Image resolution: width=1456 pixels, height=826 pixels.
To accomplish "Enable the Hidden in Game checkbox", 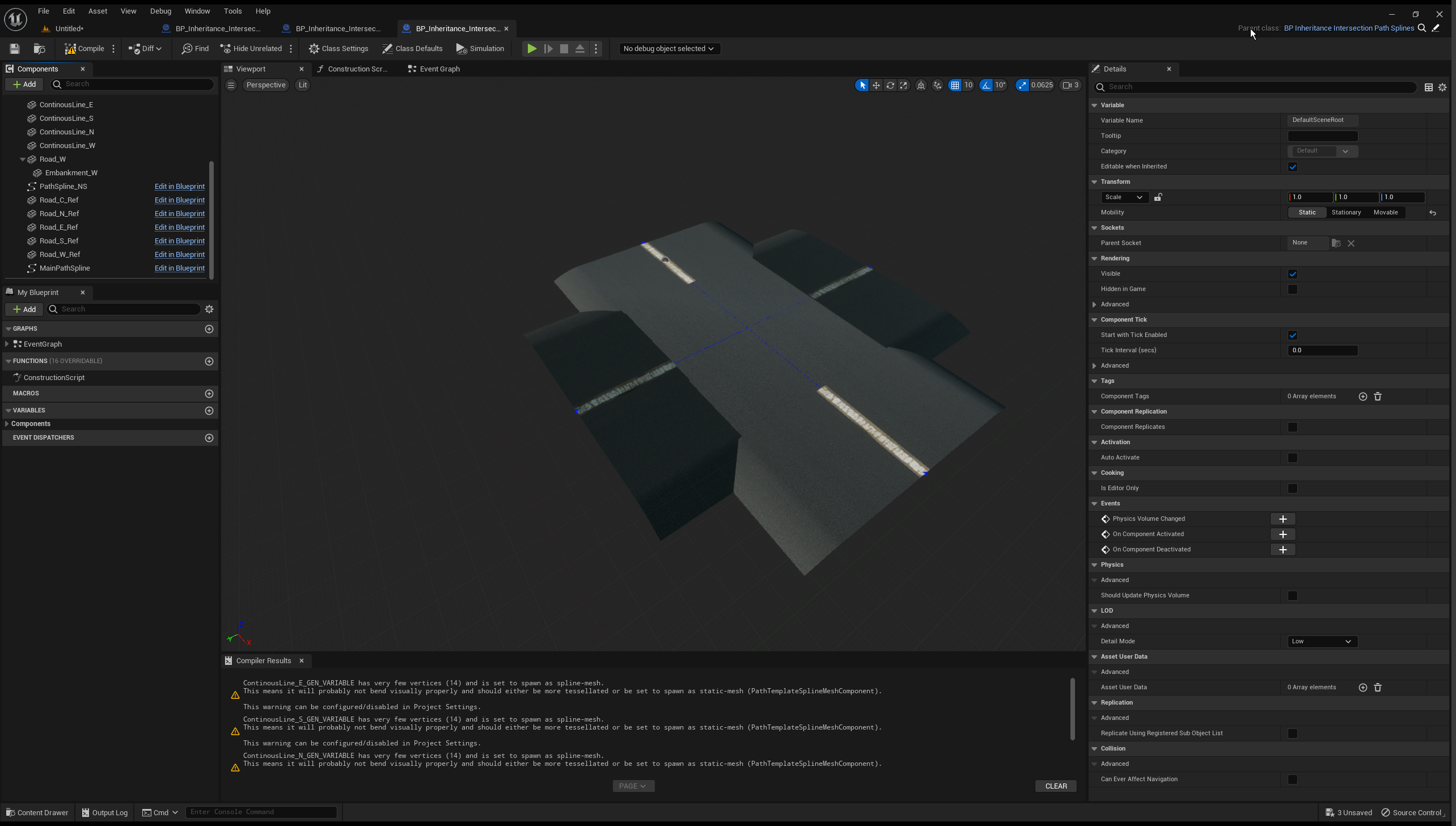I will pos(1293,289).
